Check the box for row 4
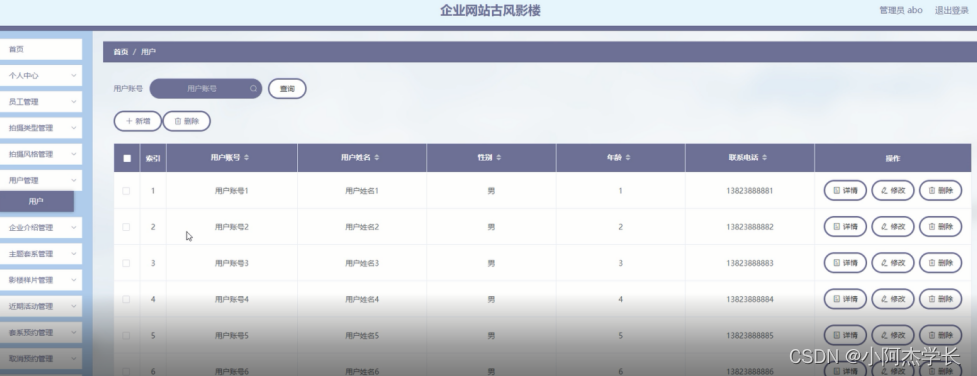 click(126, 299)
